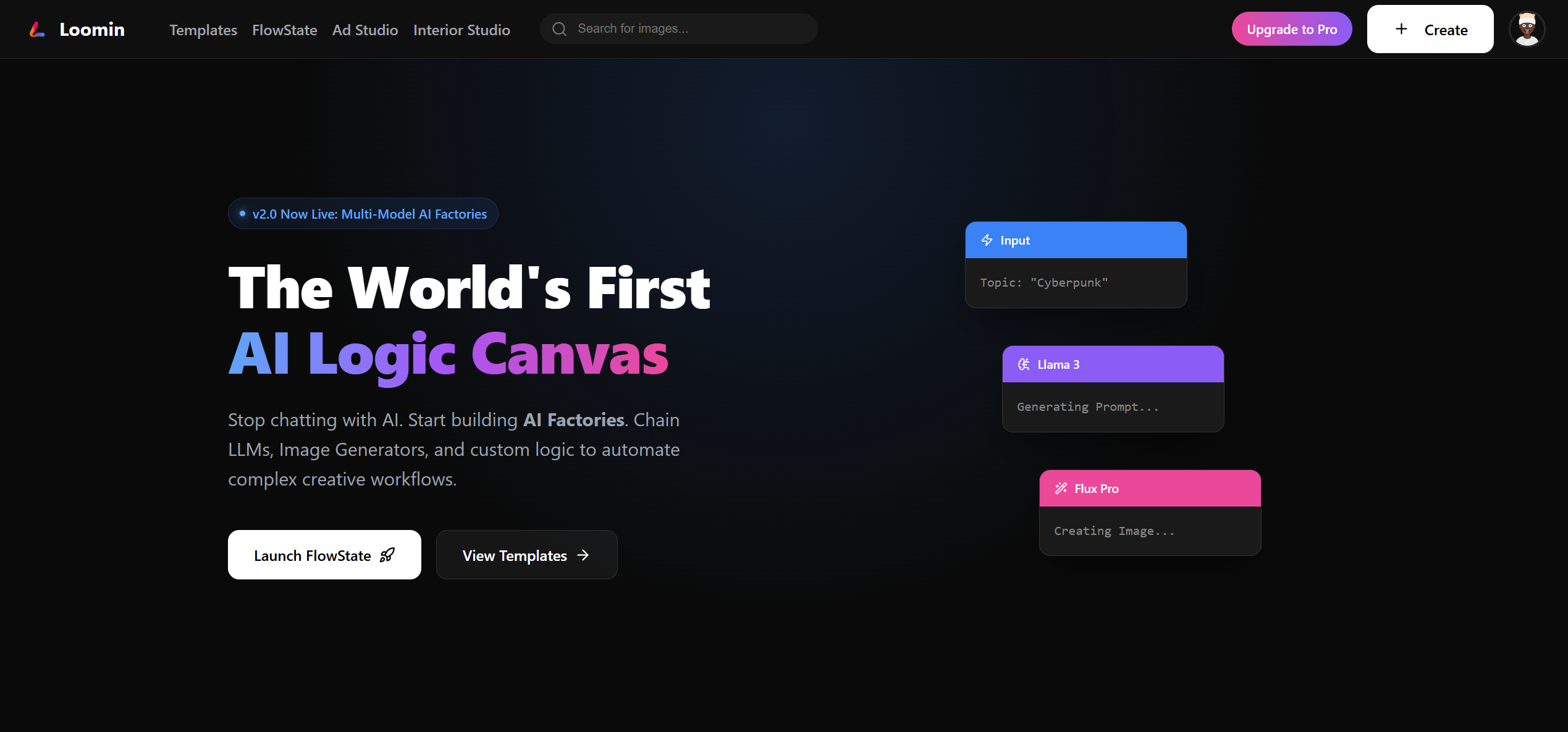Select Interior Studio nav link
The image size is (1568, 732).
[462, 30]
